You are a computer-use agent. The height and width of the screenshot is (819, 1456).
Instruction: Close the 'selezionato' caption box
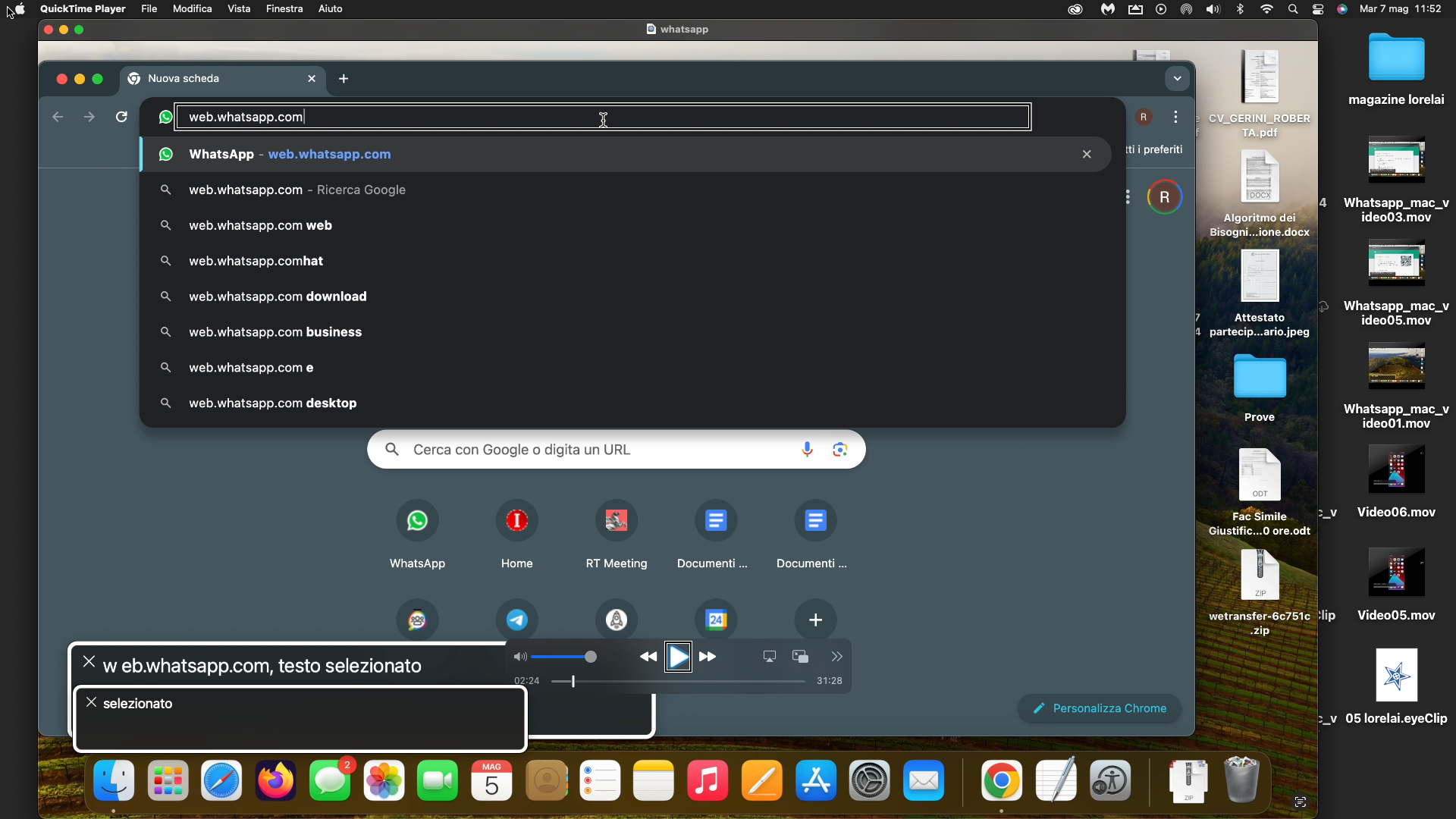(91, 702)
